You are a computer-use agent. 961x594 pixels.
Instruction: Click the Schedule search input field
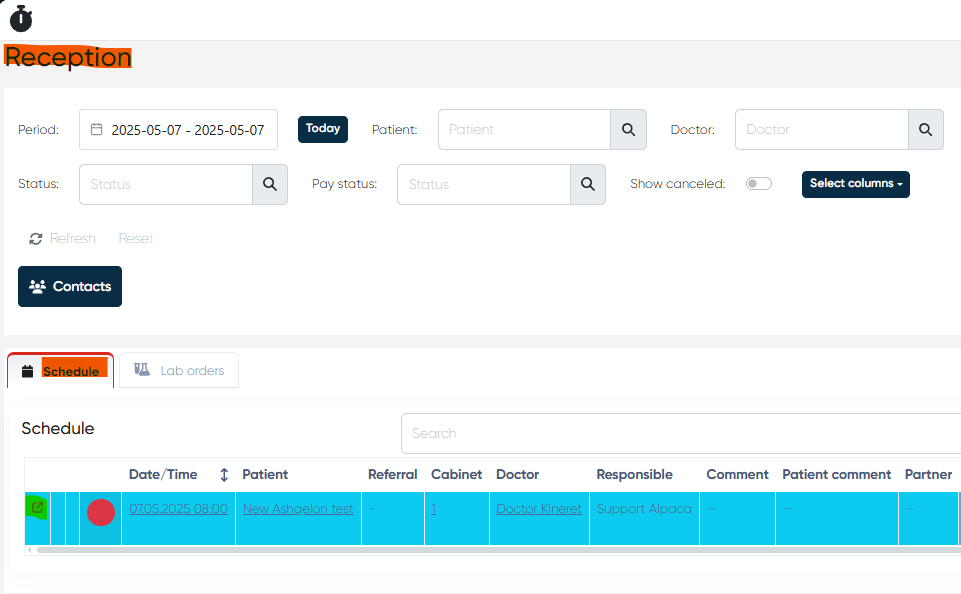(680, 434)
